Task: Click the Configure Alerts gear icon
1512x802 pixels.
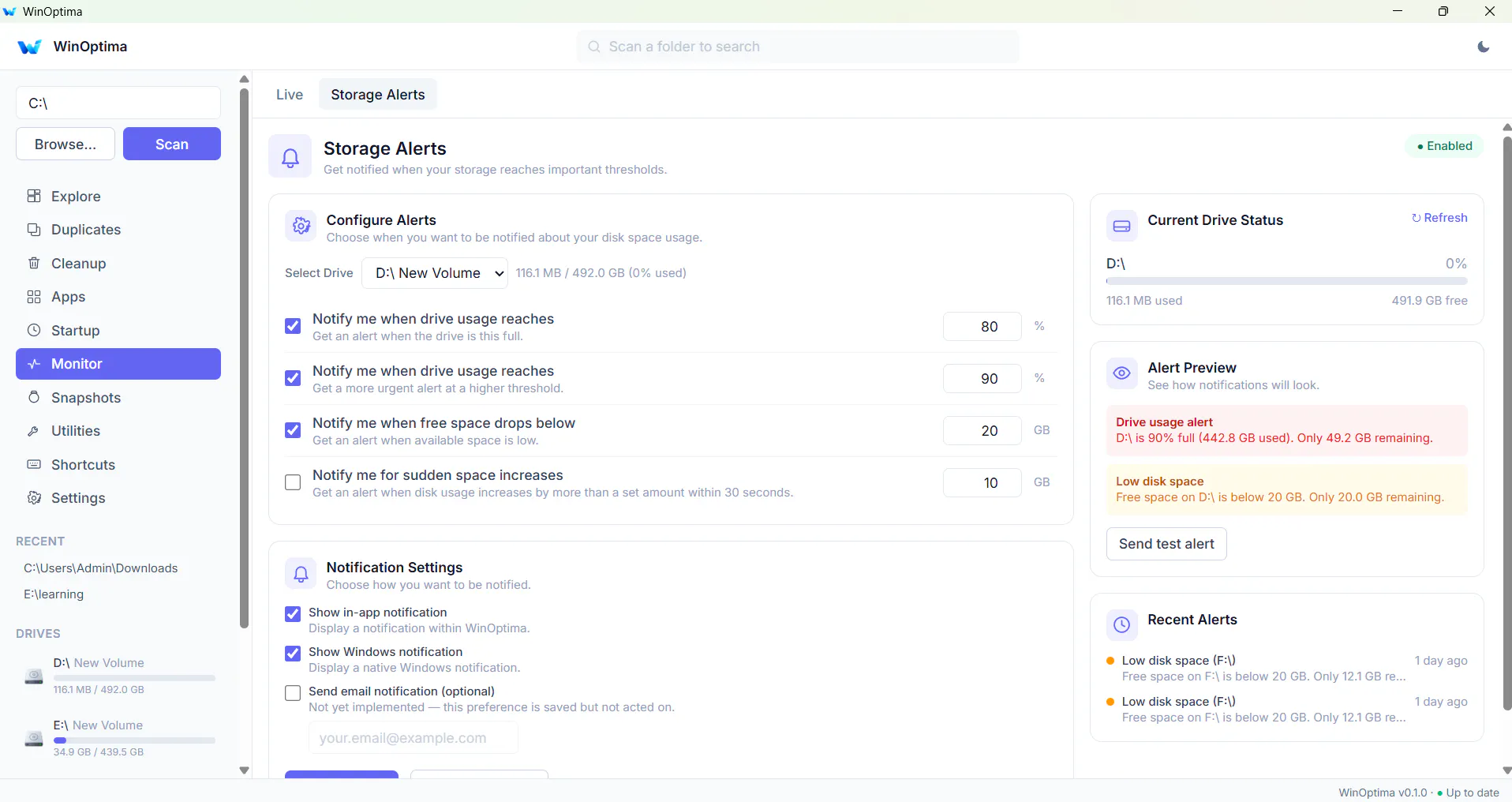Action: pyautogui.click(x=301, y=227)
